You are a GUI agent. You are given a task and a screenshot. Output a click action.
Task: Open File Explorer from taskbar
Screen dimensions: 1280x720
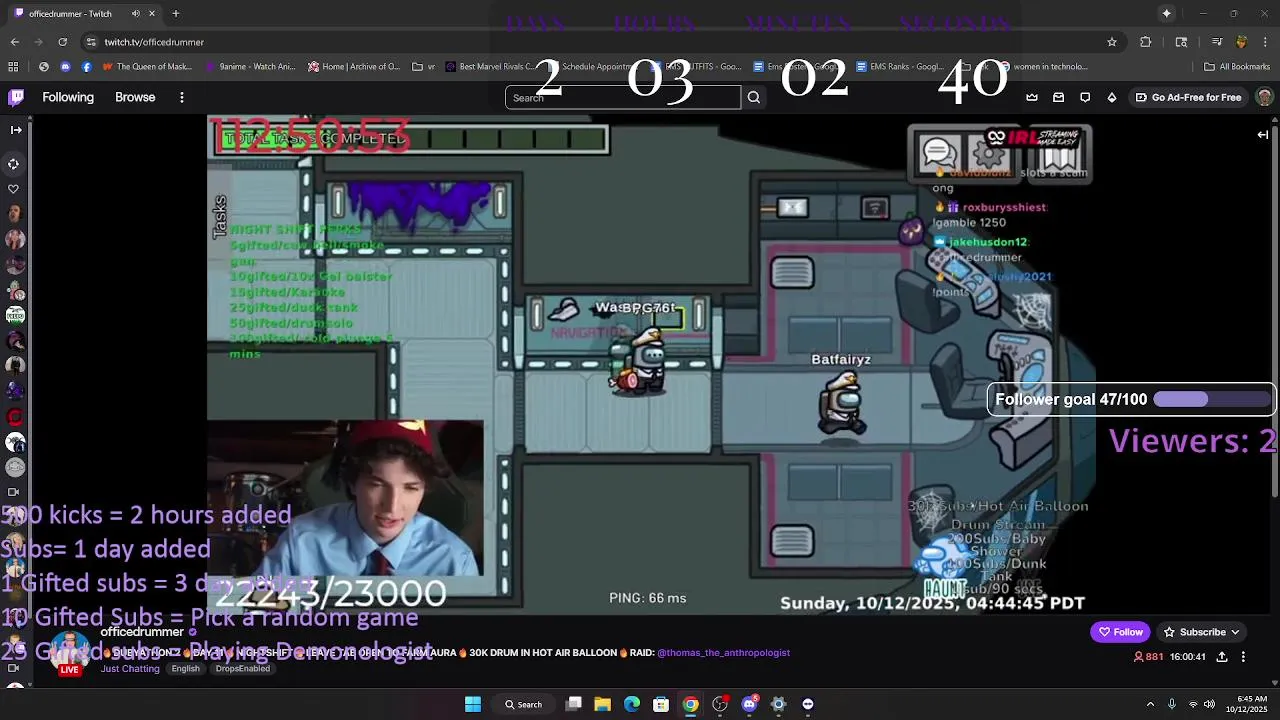point(602,704)
